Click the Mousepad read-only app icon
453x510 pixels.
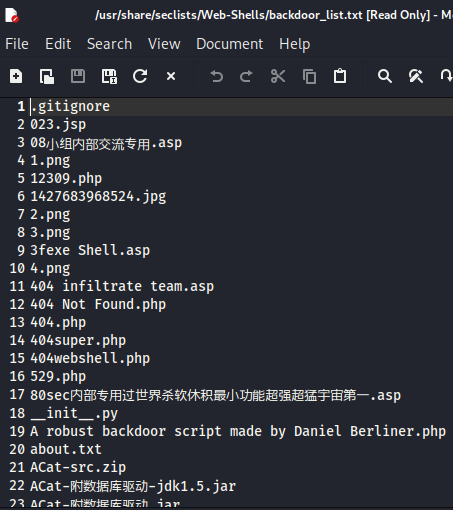12,15
